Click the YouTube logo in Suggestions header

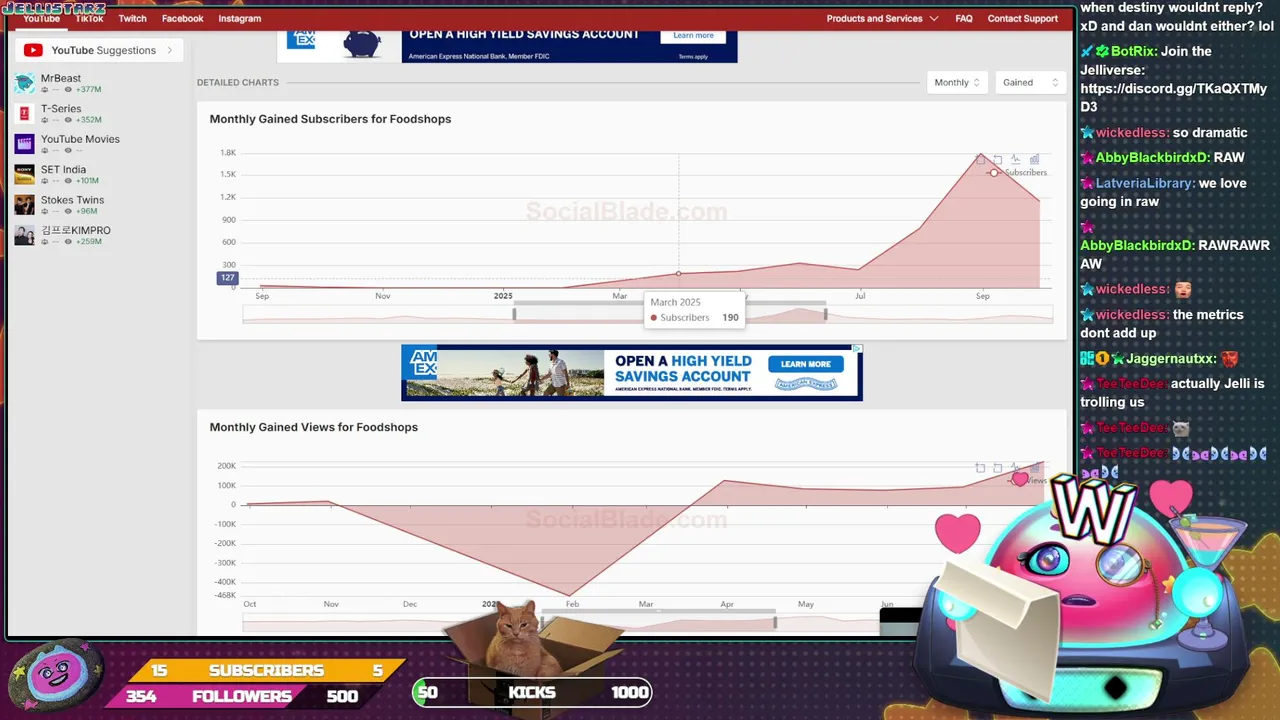coord(33,50)
